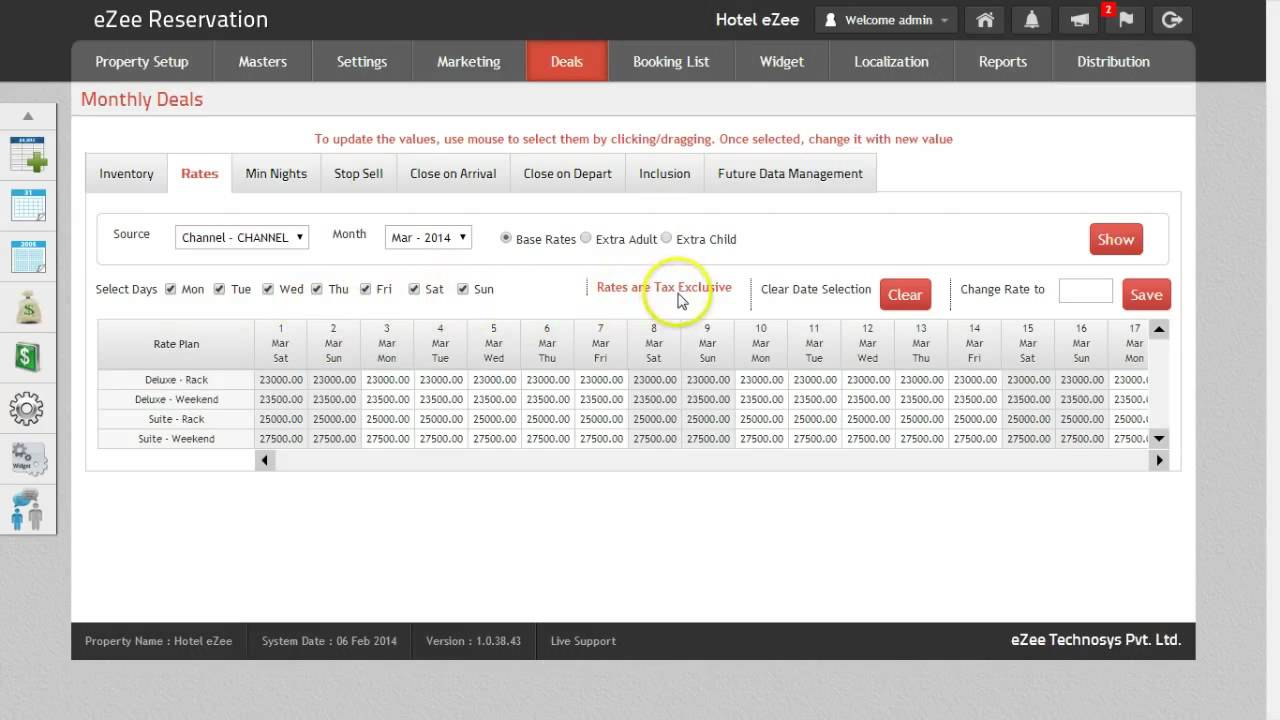
Task: Open the Widget menu in navigation bar
Action: pyautogui.click(x=782, y=61)
